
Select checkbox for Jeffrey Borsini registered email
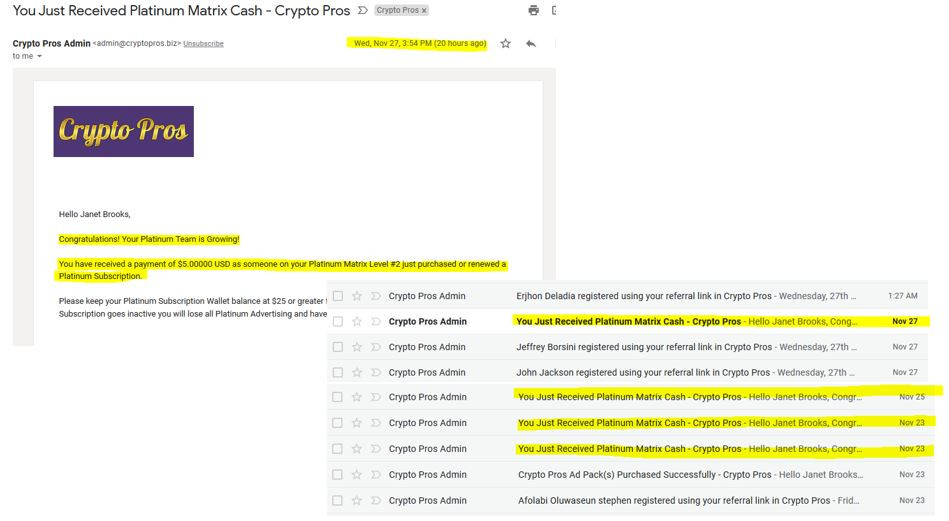[338, 347]
